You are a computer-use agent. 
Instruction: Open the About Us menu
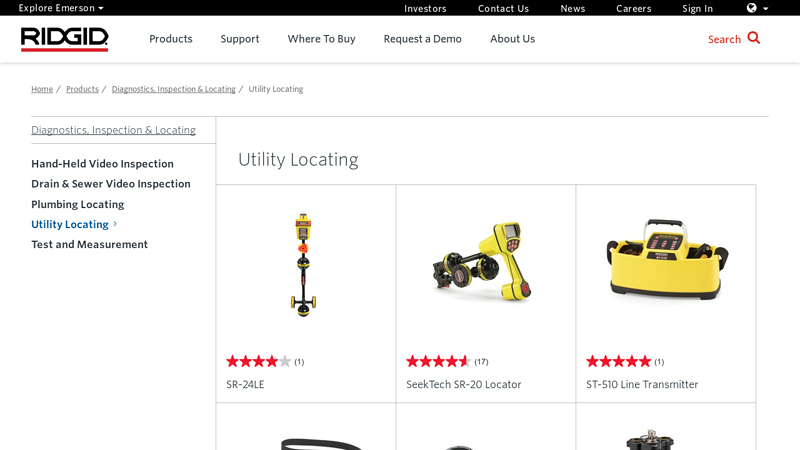pos(512,39)
